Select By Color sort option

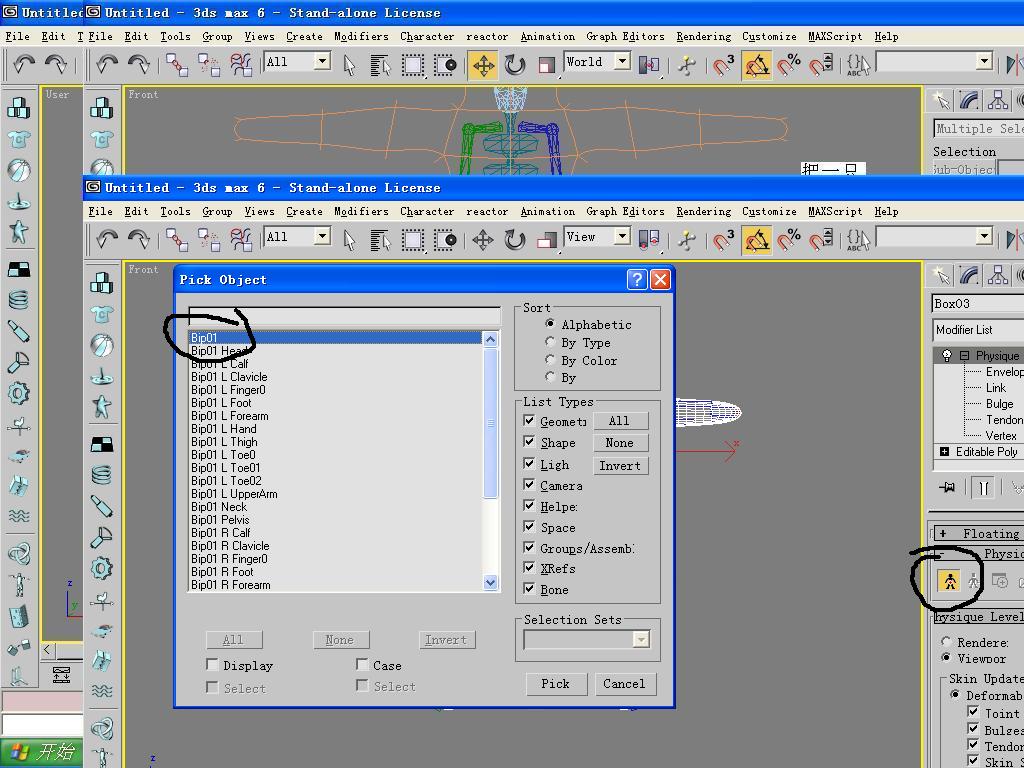coord(550,360)
